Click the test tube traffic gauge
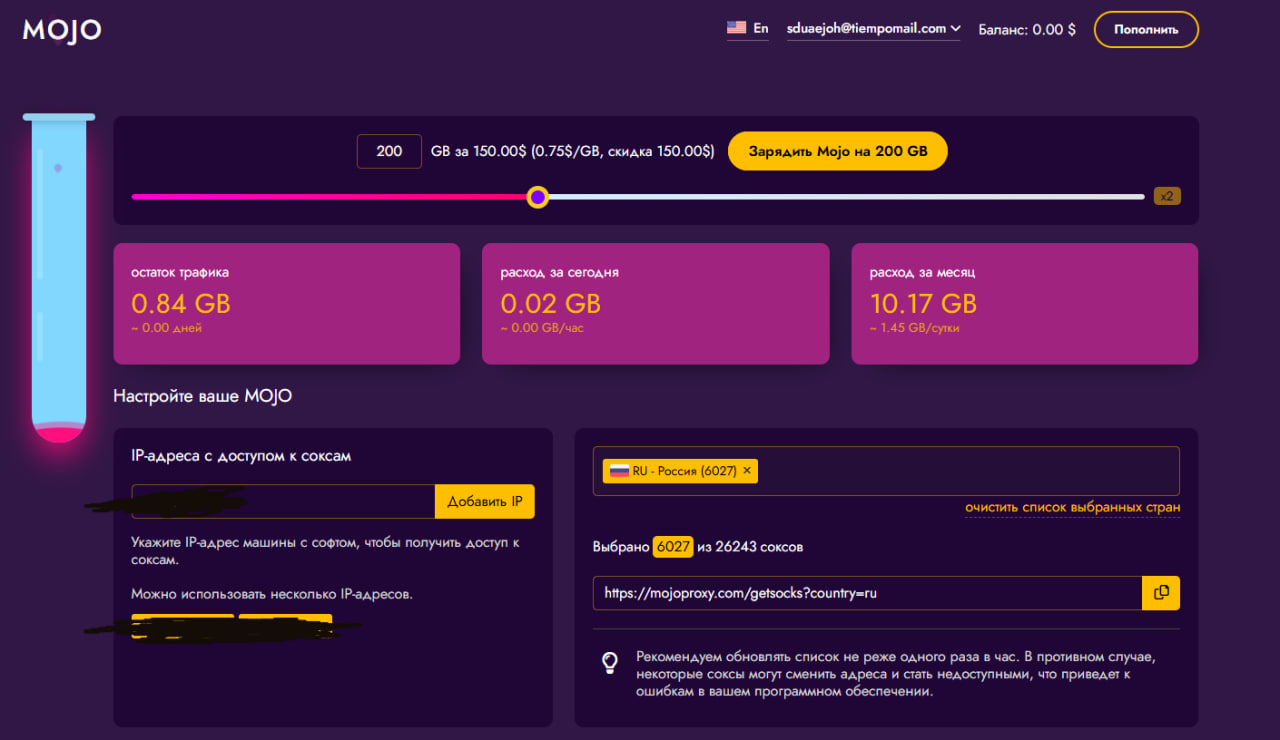The width and height of the screenshot is (1280, 740). [x=59, y=278]
